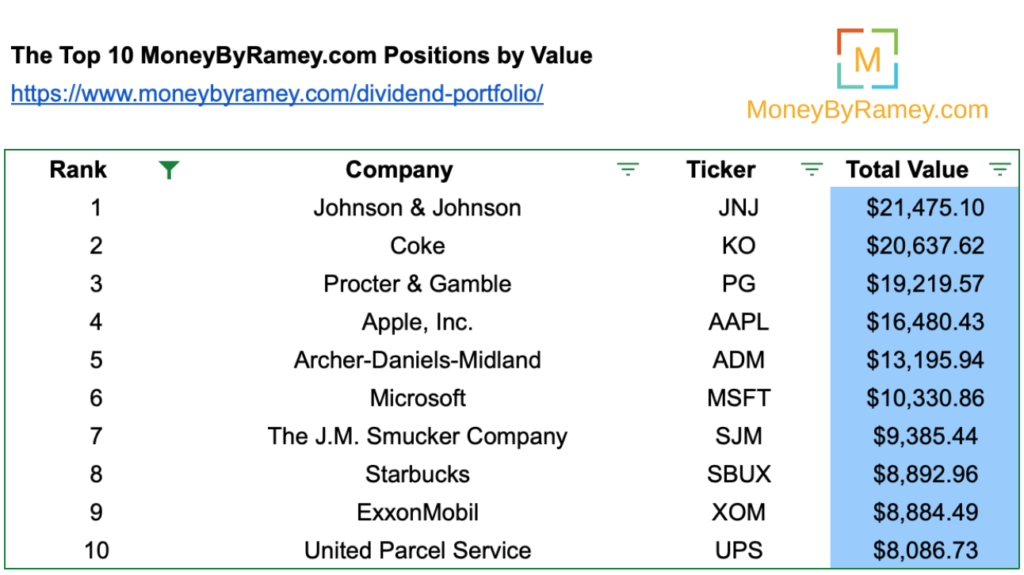
Task: Open the Ticker column filter icon
Action: tap(811, 170)
